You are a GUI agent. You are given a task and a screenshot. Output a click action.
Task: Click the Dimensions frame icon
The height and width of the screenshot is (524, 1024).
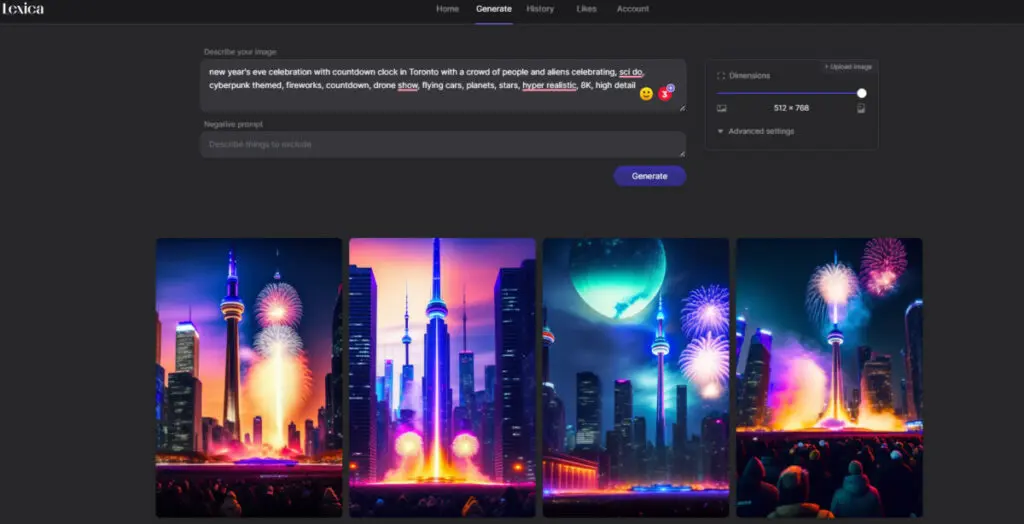coord(721,76)
